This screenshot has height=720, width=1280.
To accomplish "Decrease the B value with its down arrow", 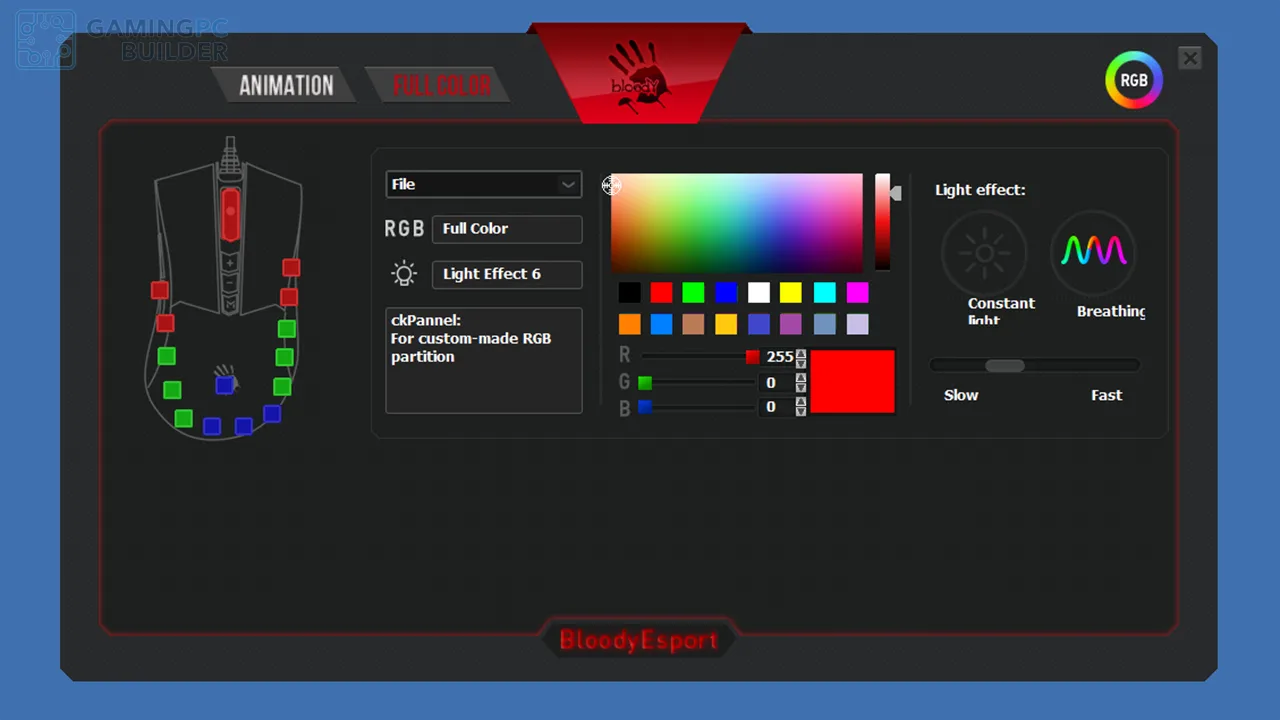I will click(x=801, y=412).
